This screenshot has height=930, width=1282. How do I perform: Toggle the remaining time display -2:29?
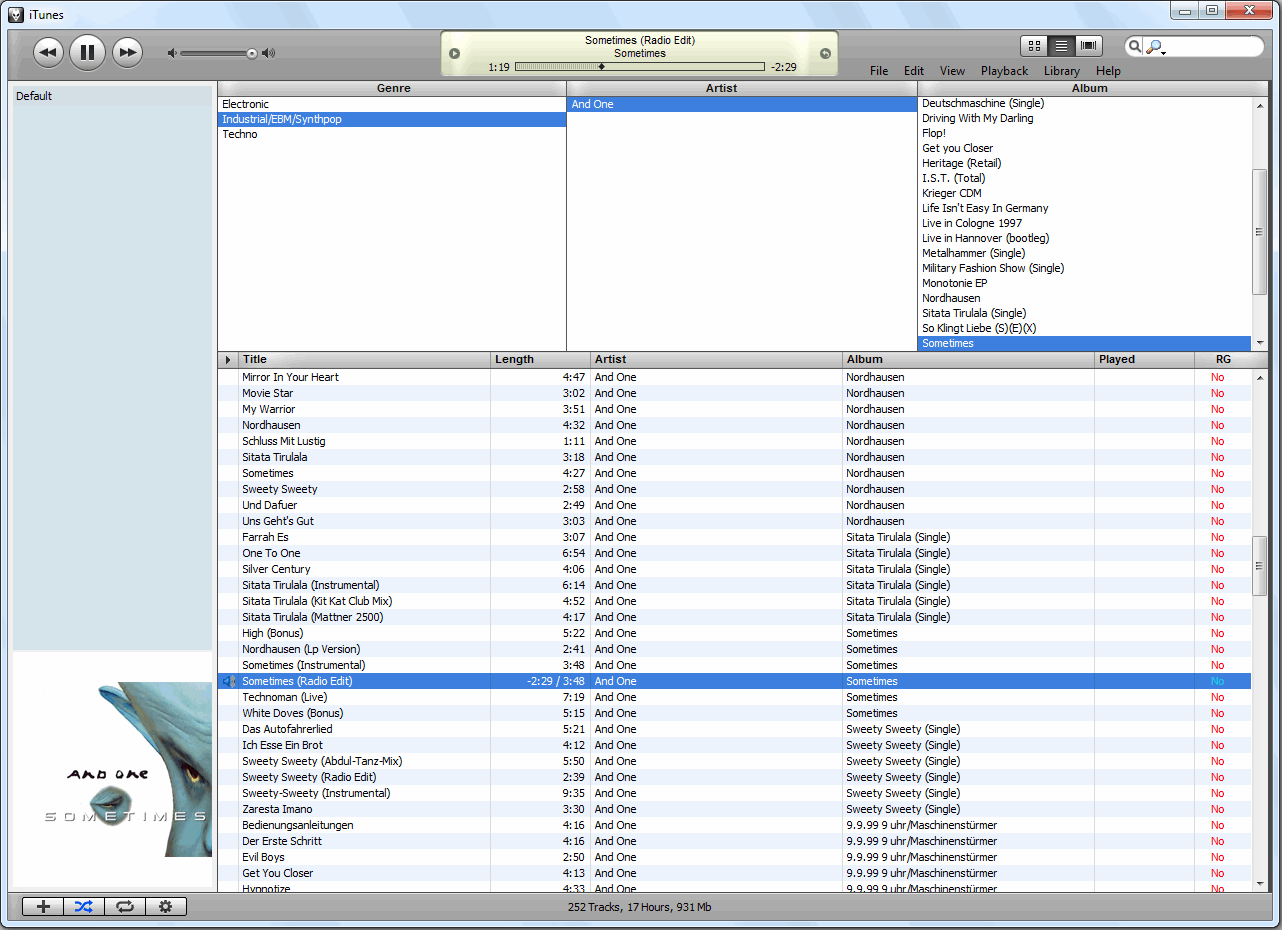point(783,67)
